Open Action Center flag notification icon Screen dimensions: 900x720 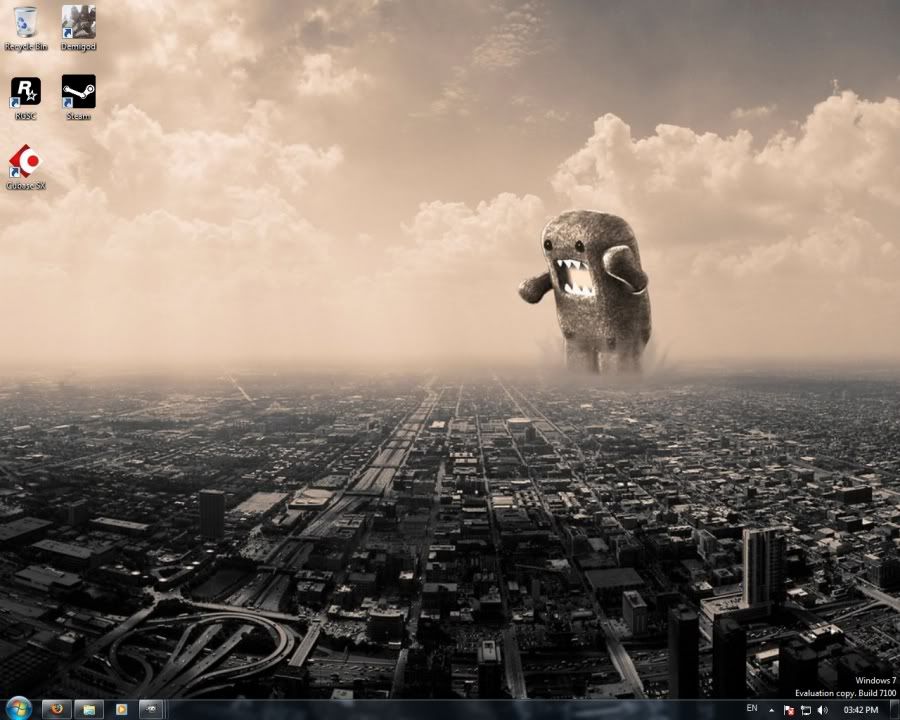coord(789,710)
